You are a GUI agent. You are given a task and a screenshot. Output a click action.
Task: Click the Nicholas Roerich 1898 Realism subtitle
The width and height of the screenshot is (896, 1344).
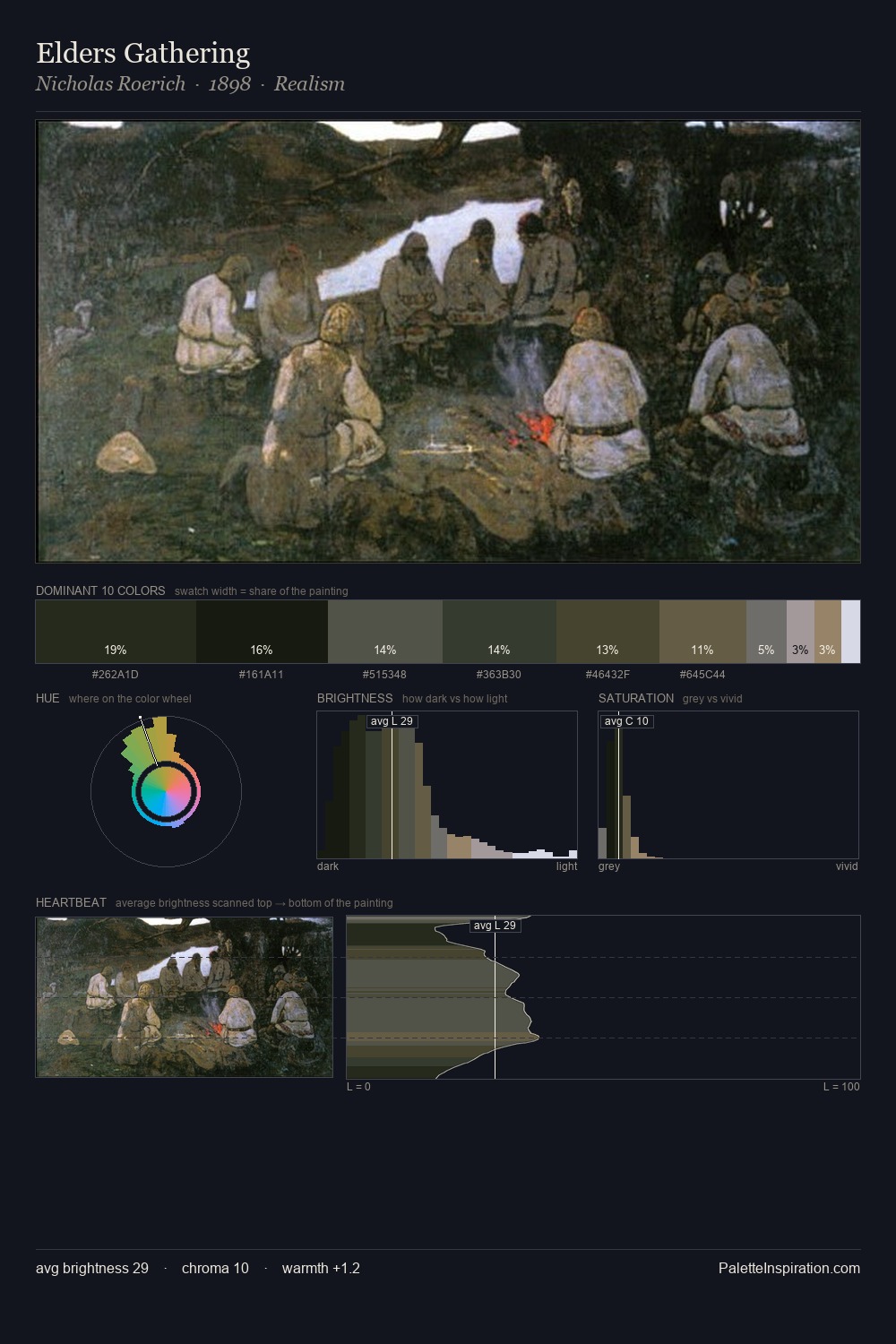pyautogui.click(x=190, y=83)
